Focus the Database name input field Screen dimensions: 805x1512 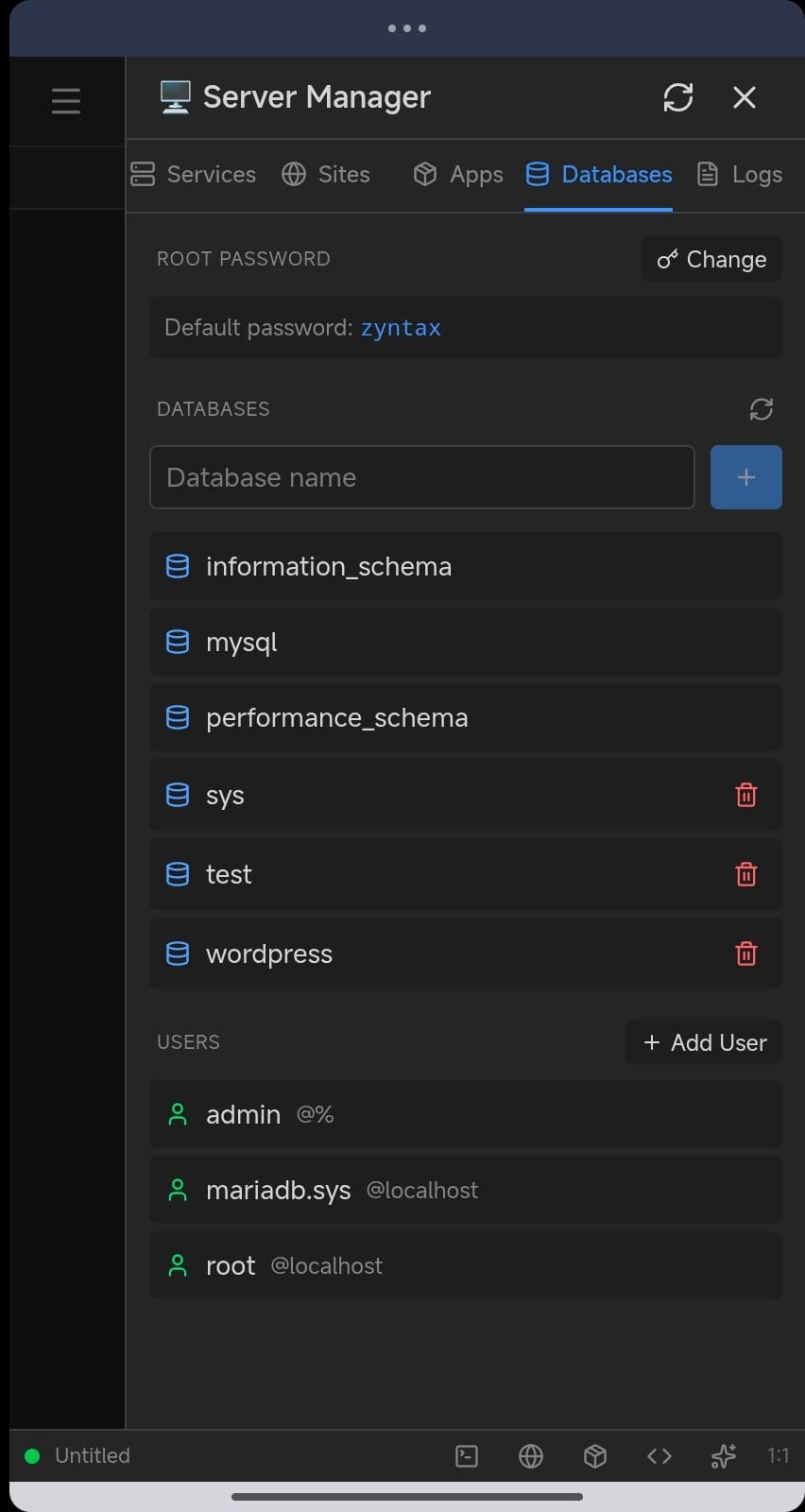click(421, 477)
